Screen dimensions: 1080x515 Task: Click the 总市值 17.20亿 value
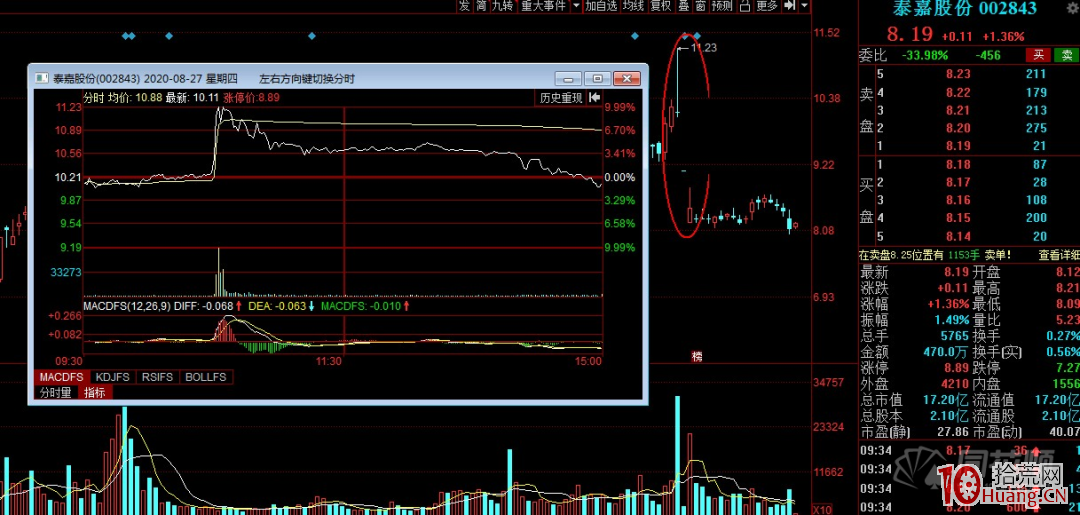[945, 399]
